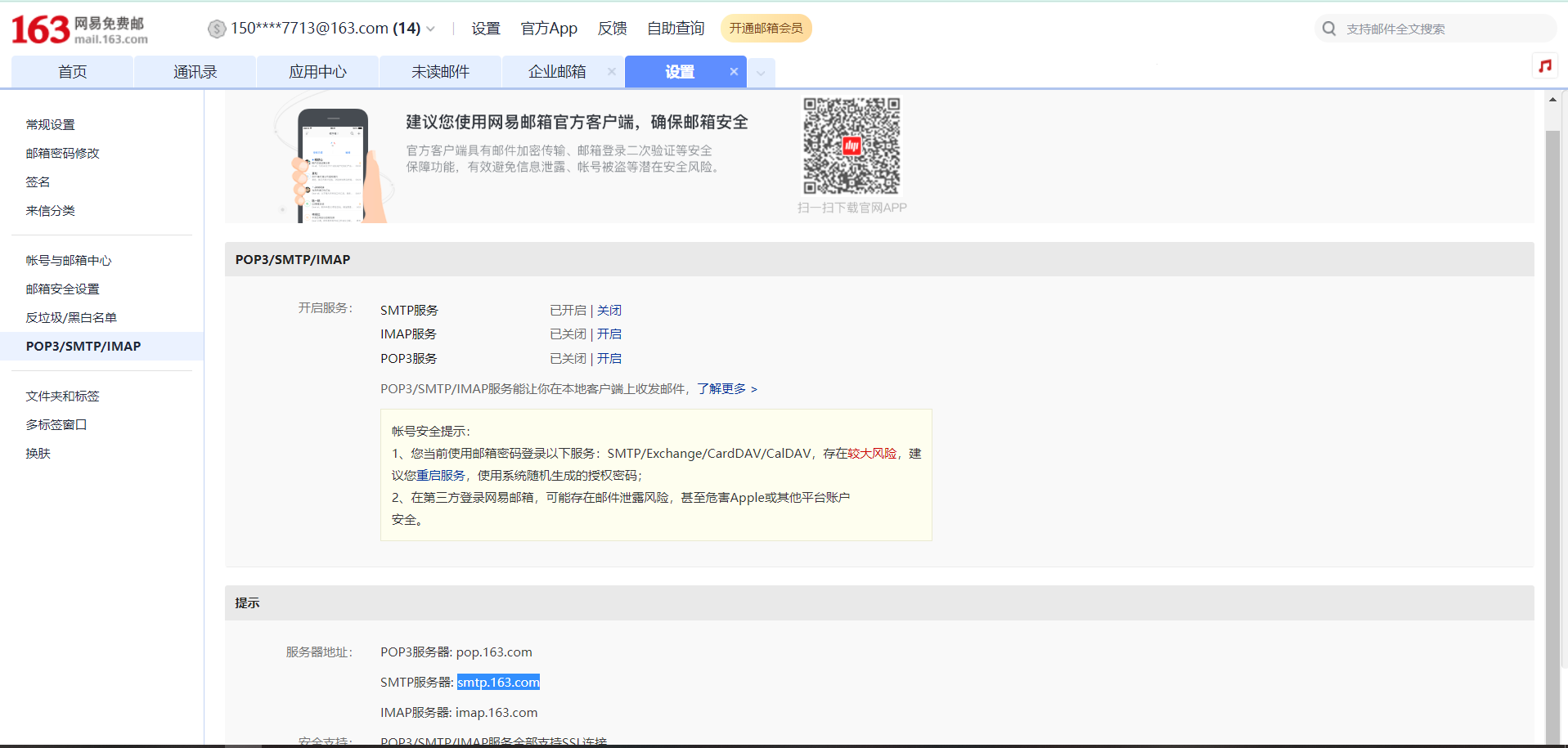Open 官方App link in header
Image resolution: width=1568 pixels, height=748 pixels.
(549, 29)
